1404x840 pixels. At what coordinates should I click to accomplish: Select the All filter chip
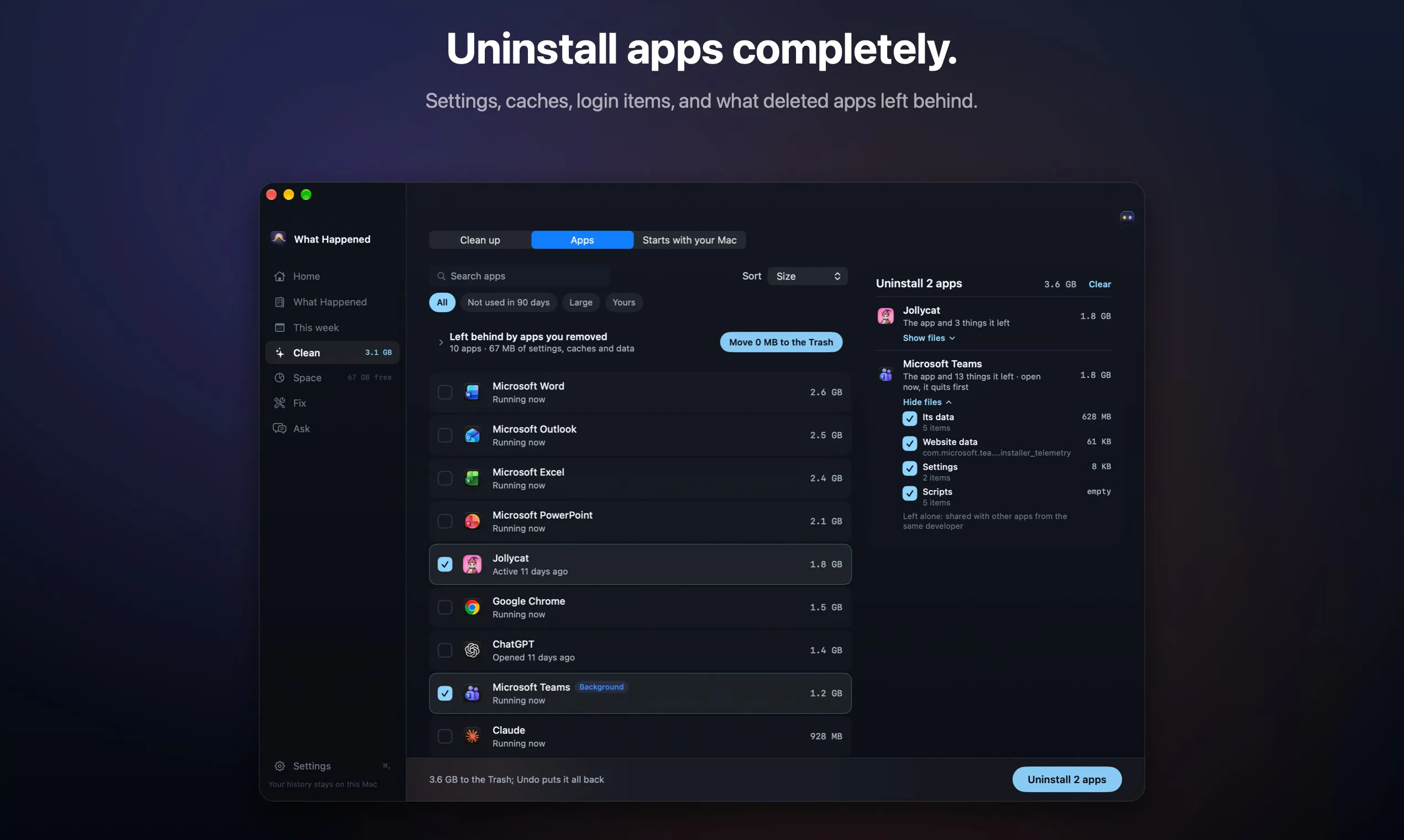click(x=442, y=302)
